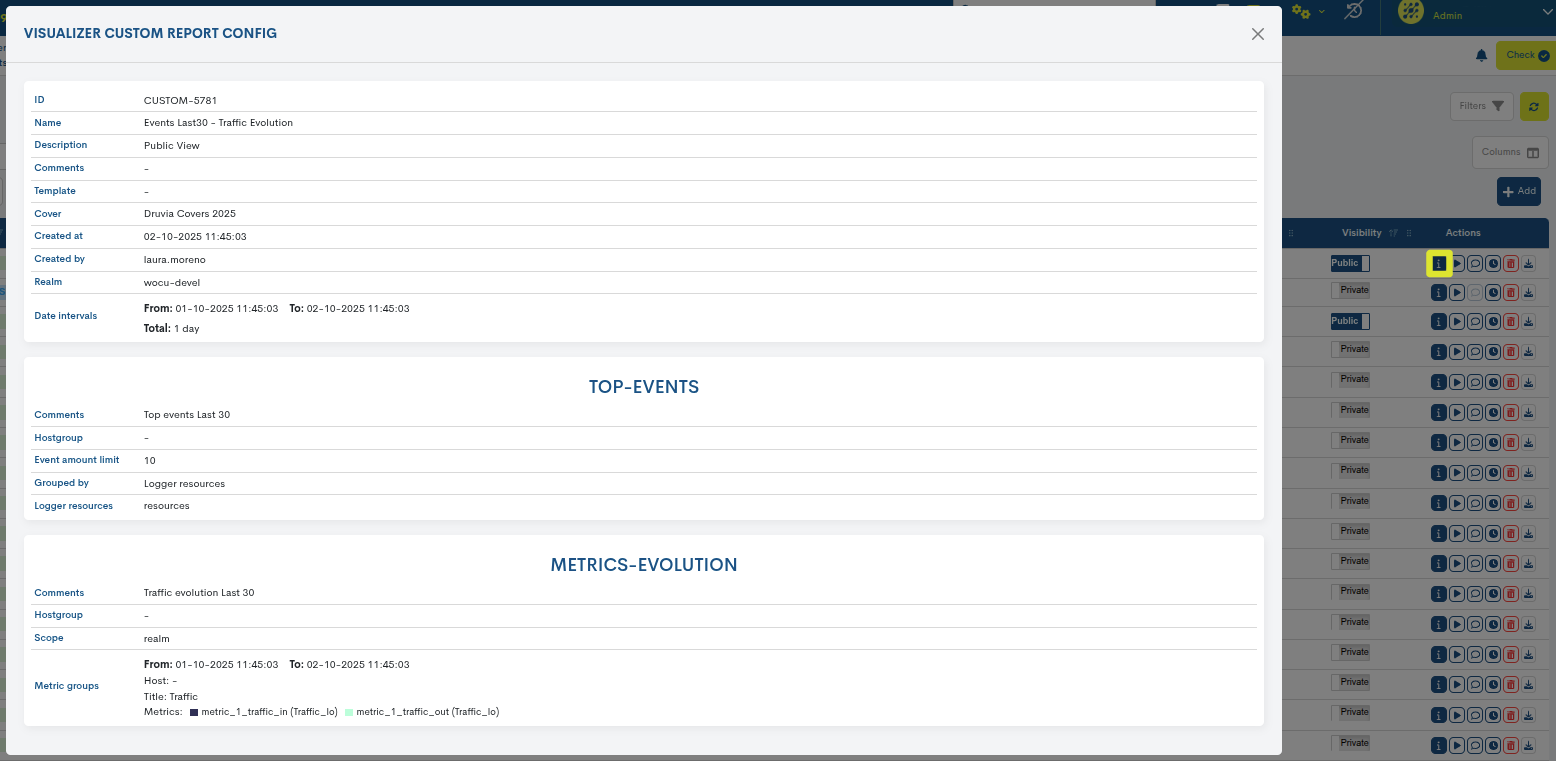
Task: Refresh the report list with the green refresh icon
Action: click(x=1533, y=106)
